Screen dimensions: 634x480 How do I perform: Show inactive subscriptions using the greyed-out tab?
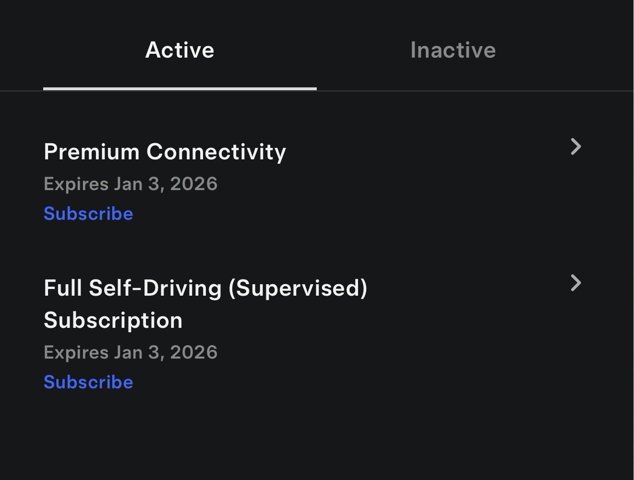[452, 50]
